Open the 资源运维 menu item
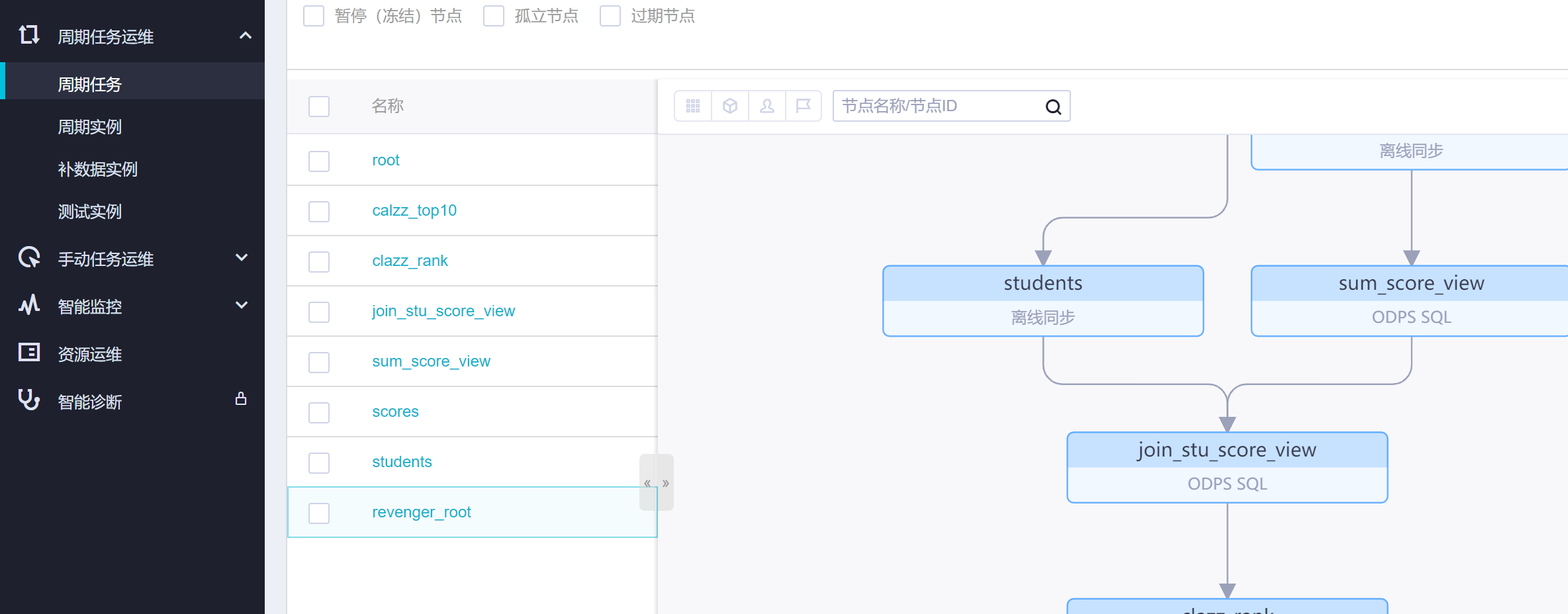Image resolution: width=1568 pixels, height=614 pixels. pos(90,354)
